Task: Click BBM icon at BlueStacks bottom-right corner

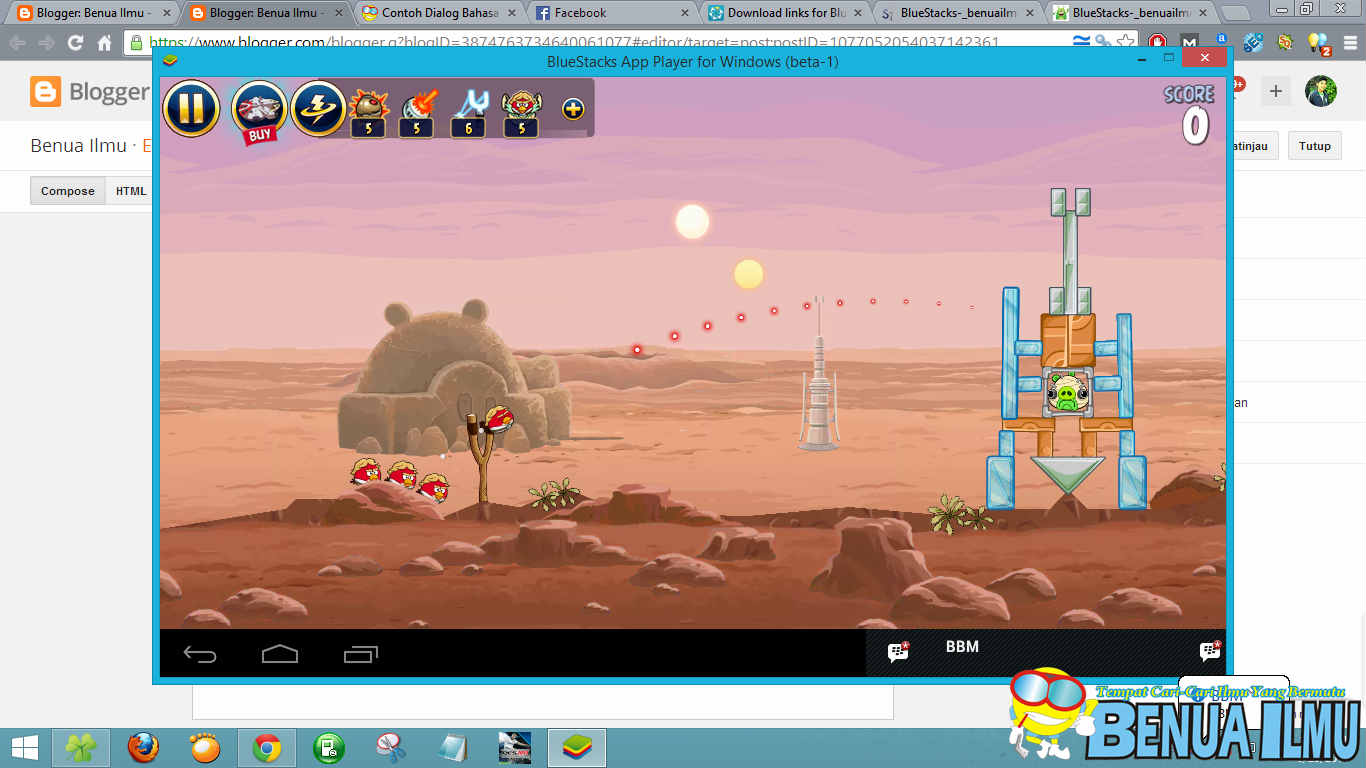Action: click(1210, 651)
